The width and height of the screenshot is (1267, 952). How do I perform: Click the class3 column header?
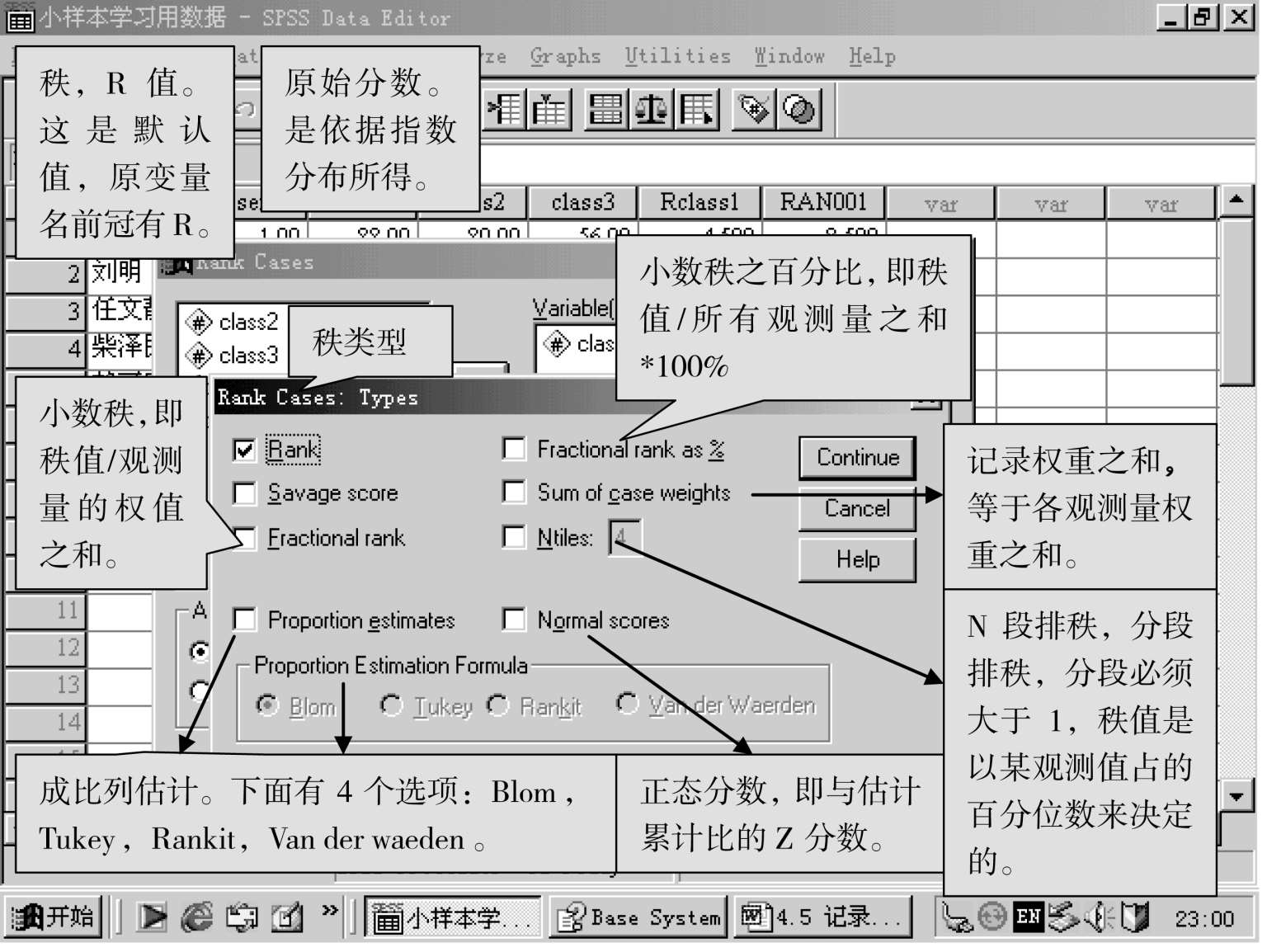point(582,202)
